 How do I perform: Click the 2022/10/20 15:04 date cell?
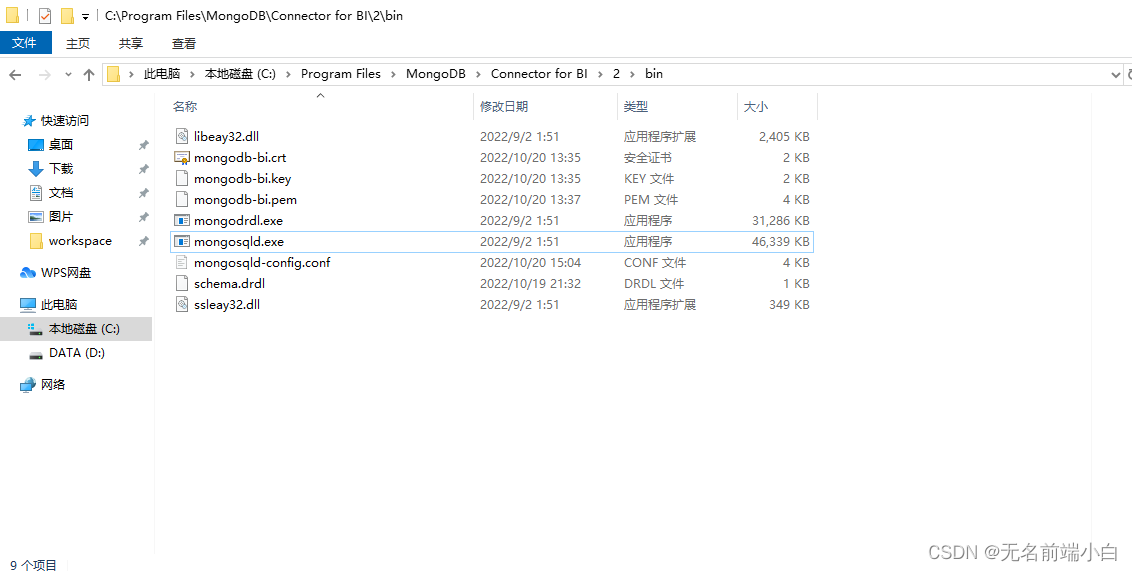tap(531, 262)
